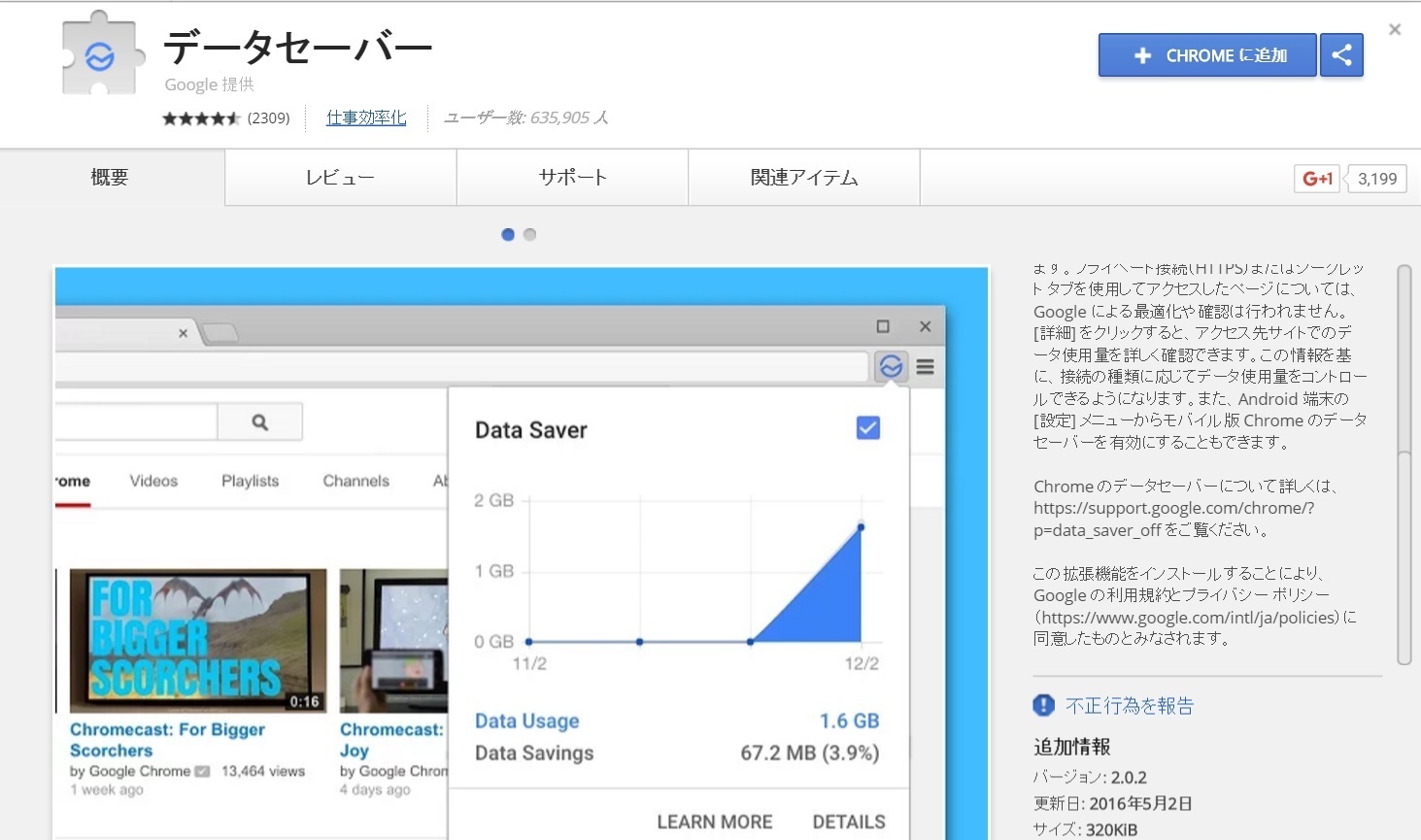Click the blue report exclamation icon
Screen dimensions: 1421x840
pos(1044,706)
